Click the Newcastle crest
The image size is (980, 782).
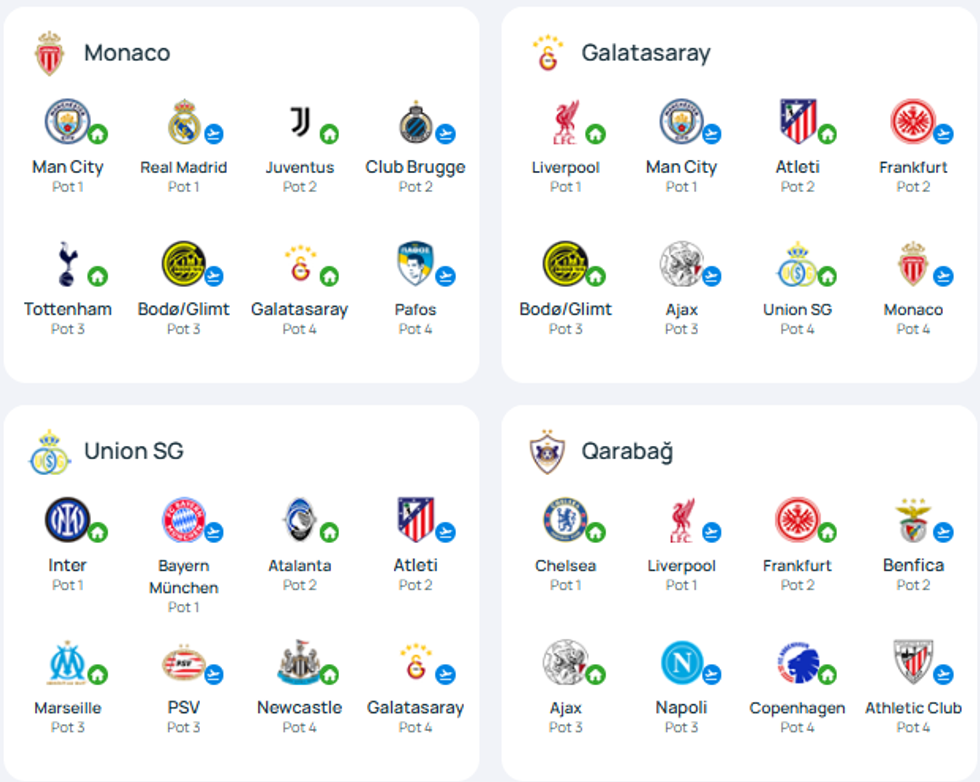click(298, 663)
